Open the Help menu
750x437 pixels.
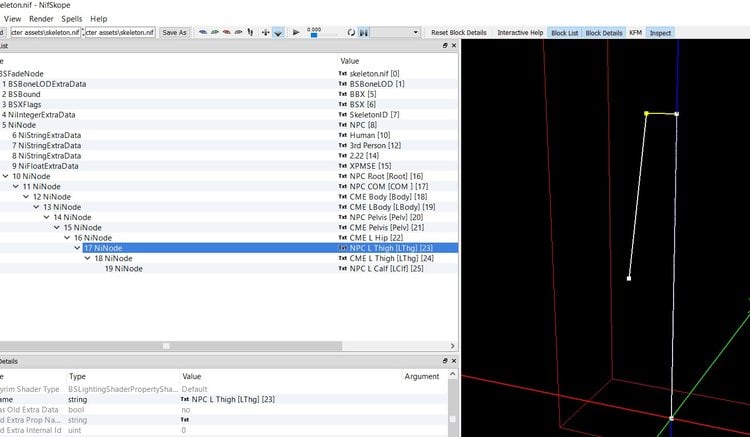pyautogui.click(x=99, y=19)
